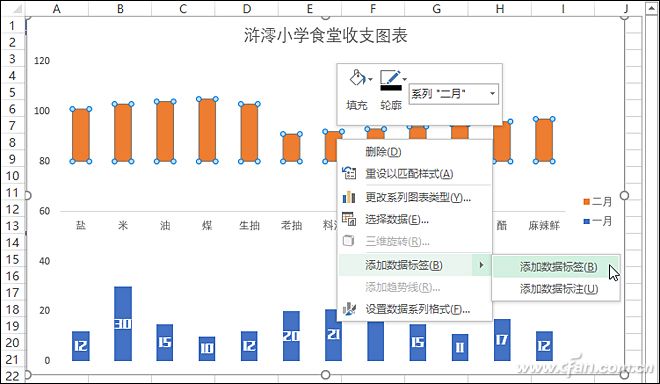Select column header H
660x384 pixels.
[x=500, y=8]
